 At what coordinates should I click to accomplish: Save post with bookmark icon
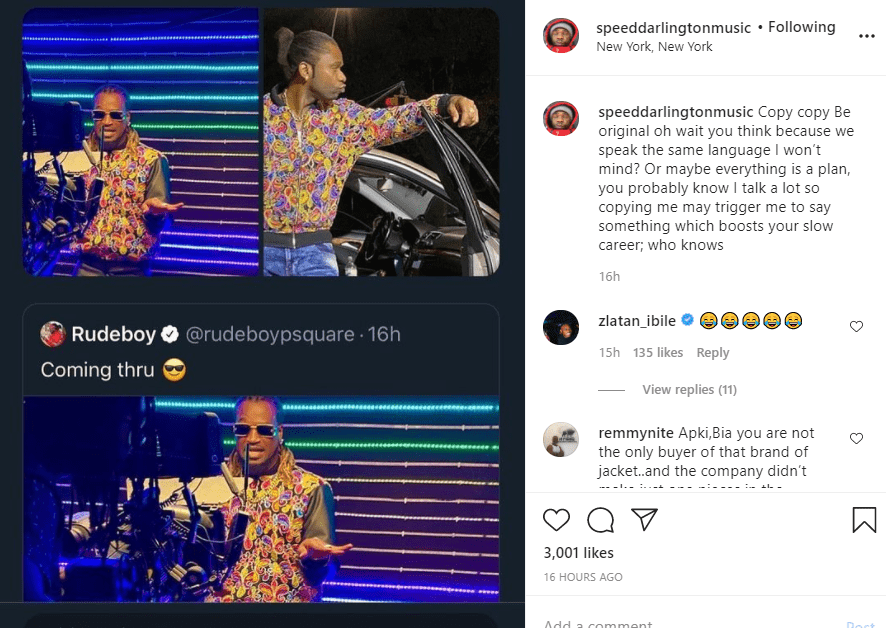864,520
